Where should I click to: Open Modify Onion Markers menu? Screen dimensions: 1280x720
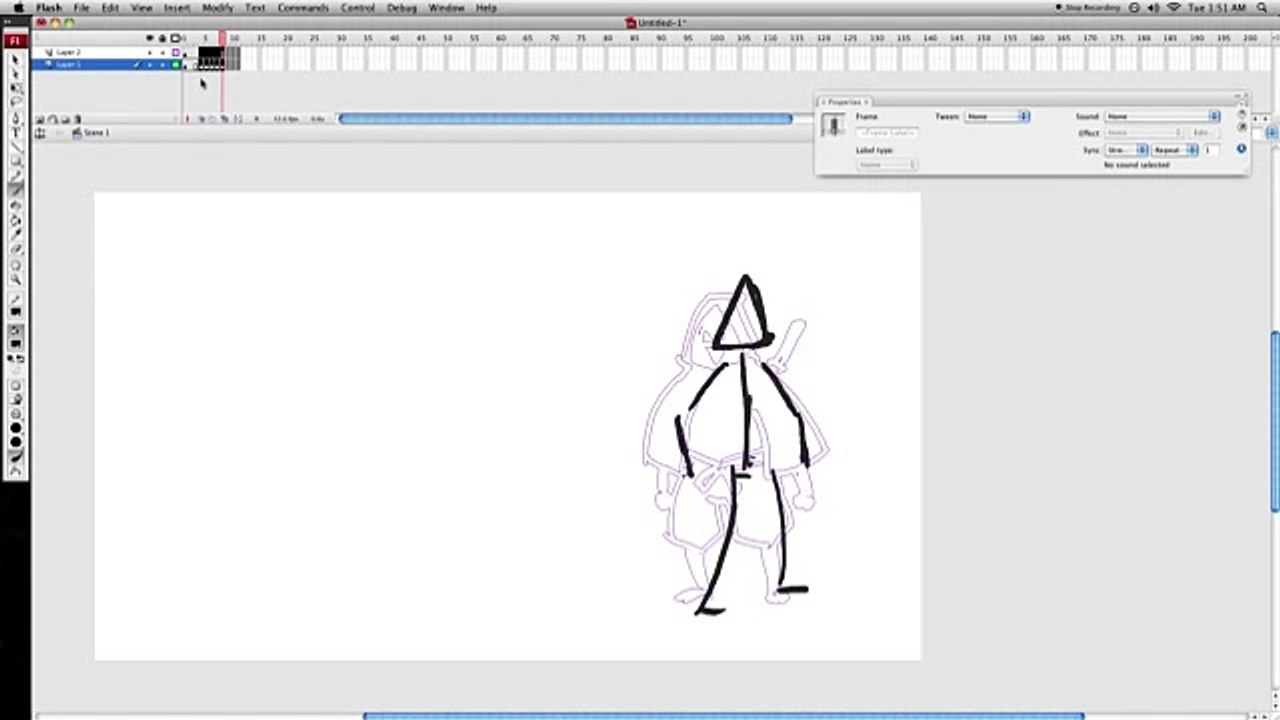[237, 119]
